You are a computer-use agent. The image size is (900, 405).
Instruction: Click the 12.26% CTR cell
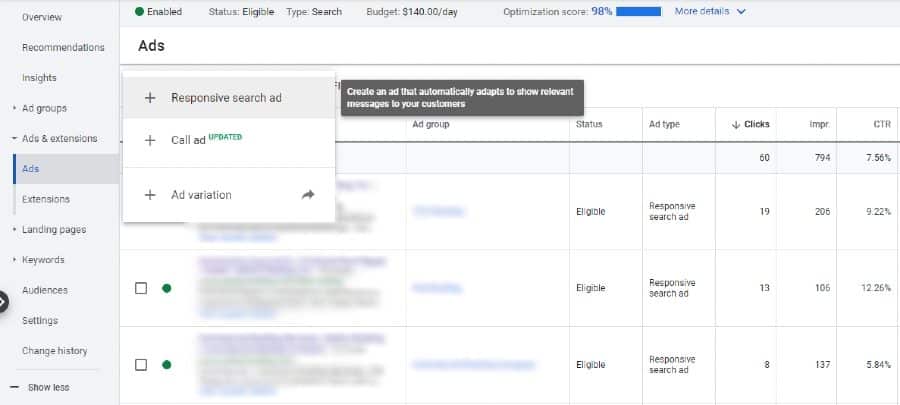[876, 288]
